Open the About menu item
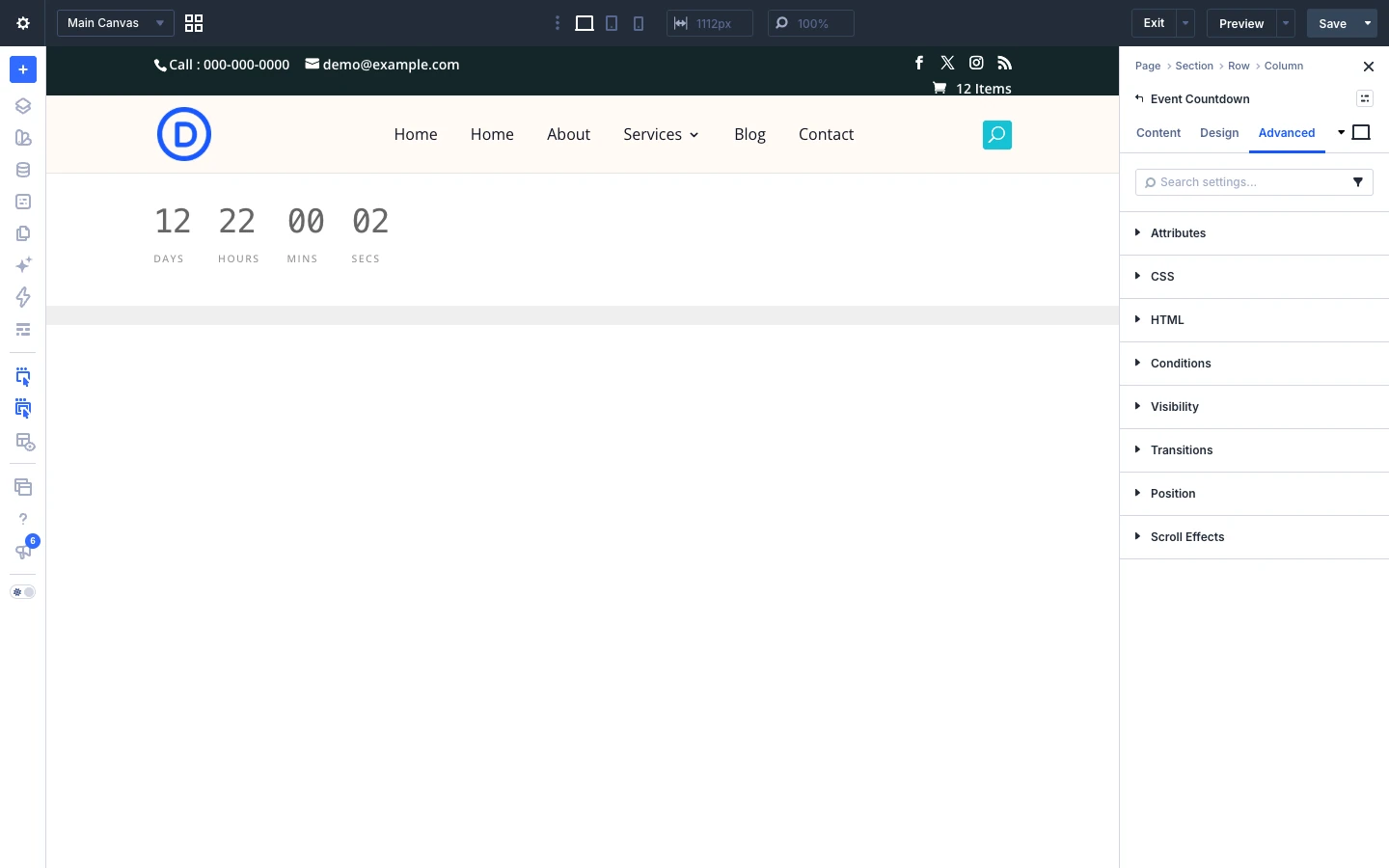 click(x=568, y=134)
